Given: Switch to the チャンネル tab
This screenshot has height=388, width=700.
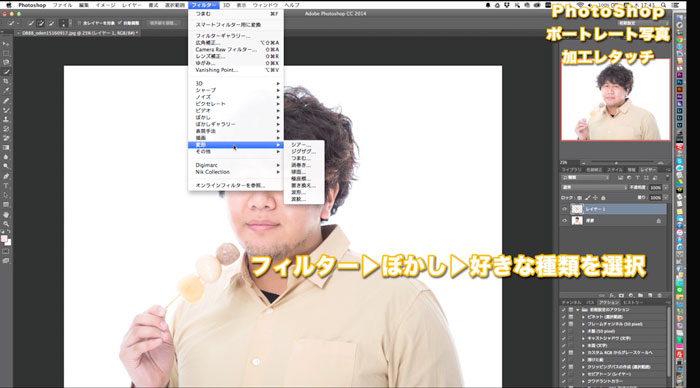Looking at the screenshot, I should point(571,302).
